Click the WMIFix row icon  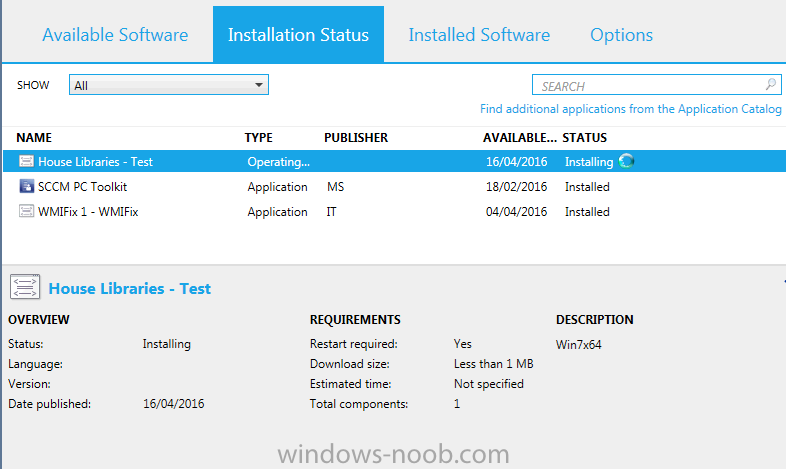[26, 211]
